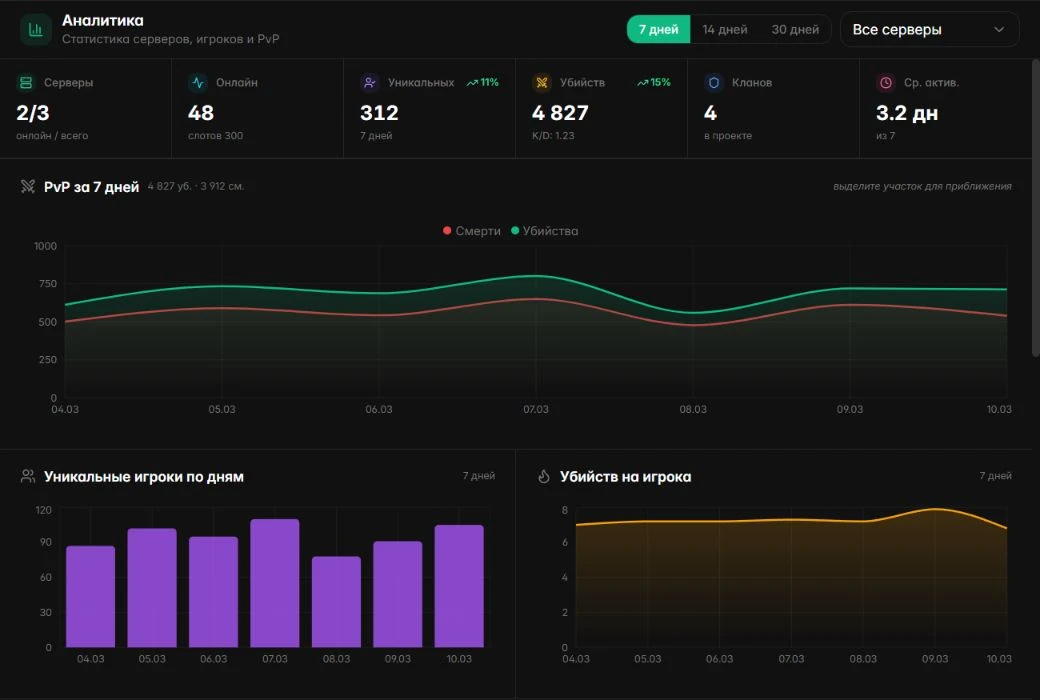This screenshot has height=700, width=1040.
Task: Toggle the Смерти legend series
Action: click(x=472, y=231)
